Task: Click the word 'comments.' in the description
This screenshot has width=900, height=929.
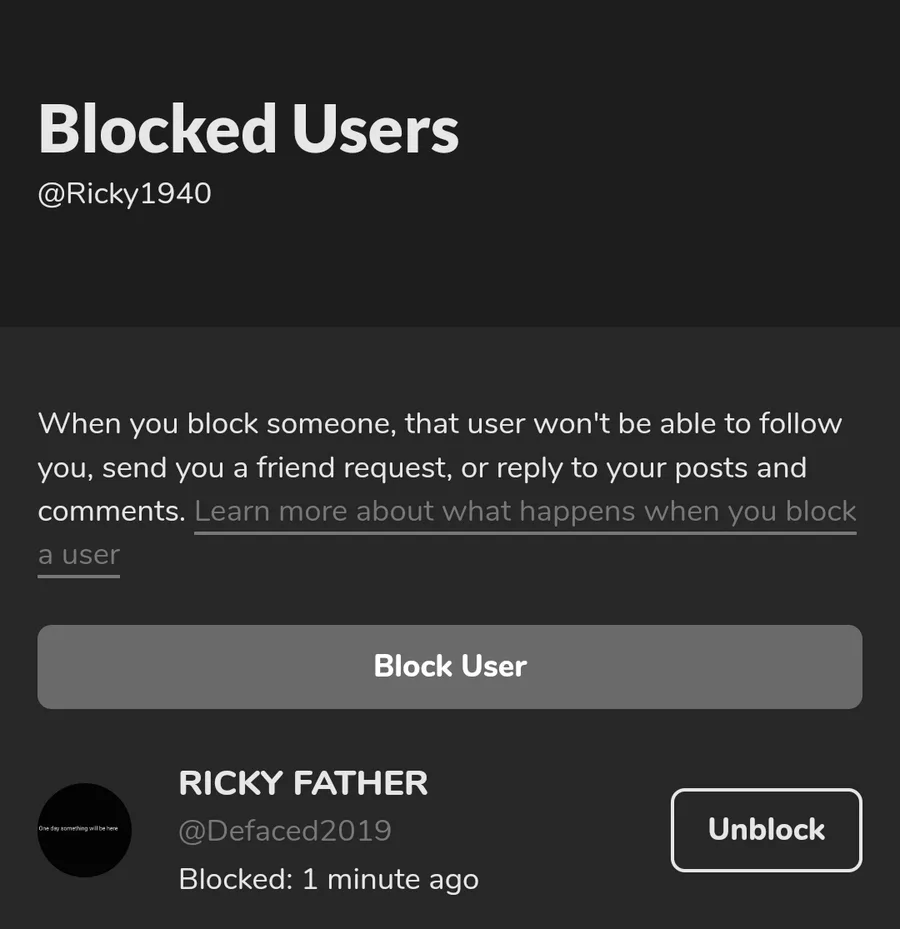Action: [112, 512]
